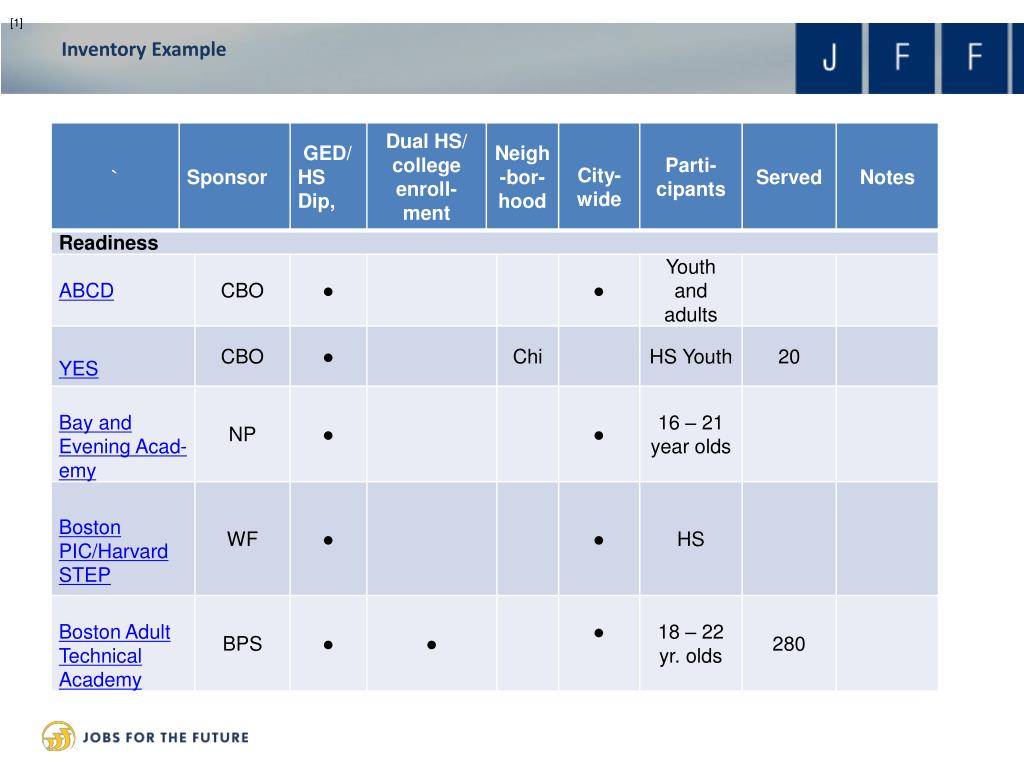Click the [1] footnote marker
Viewport: 1024px width, 768px height.
16,24
